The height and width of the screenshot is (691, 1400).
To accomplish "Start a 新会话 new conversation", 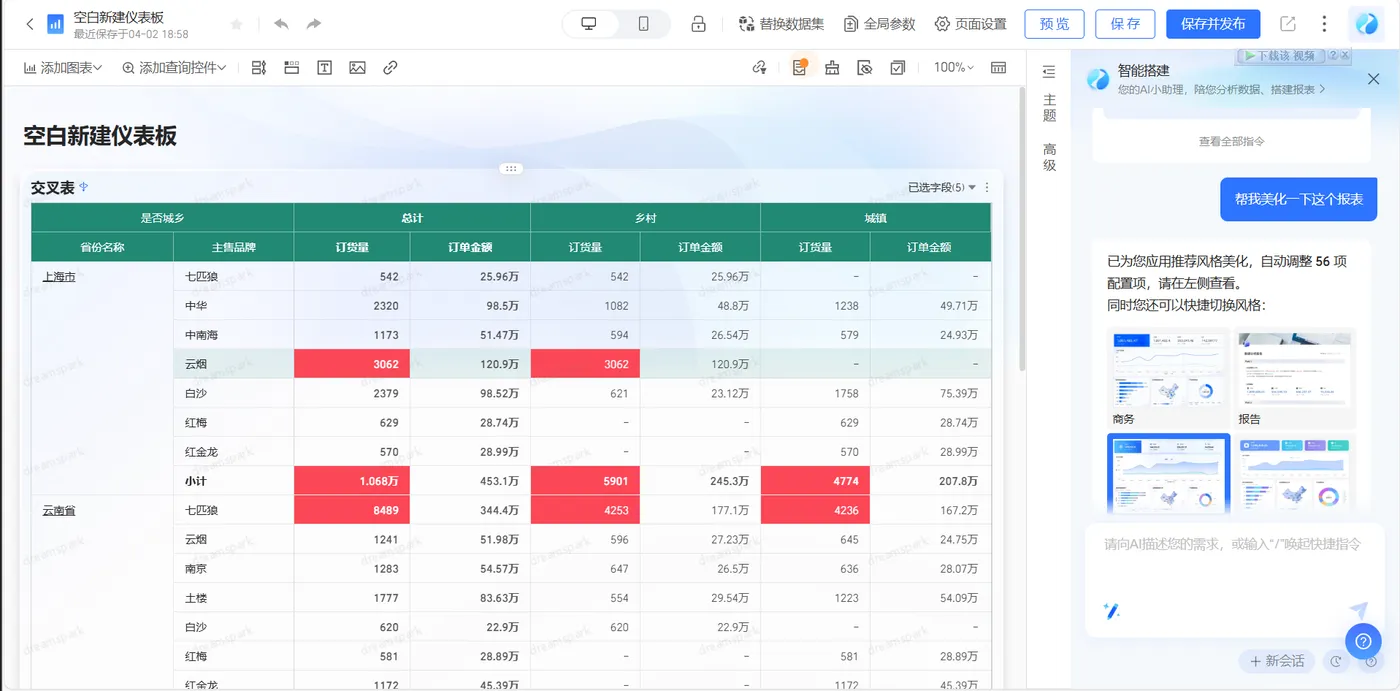I will point(1277,661).
